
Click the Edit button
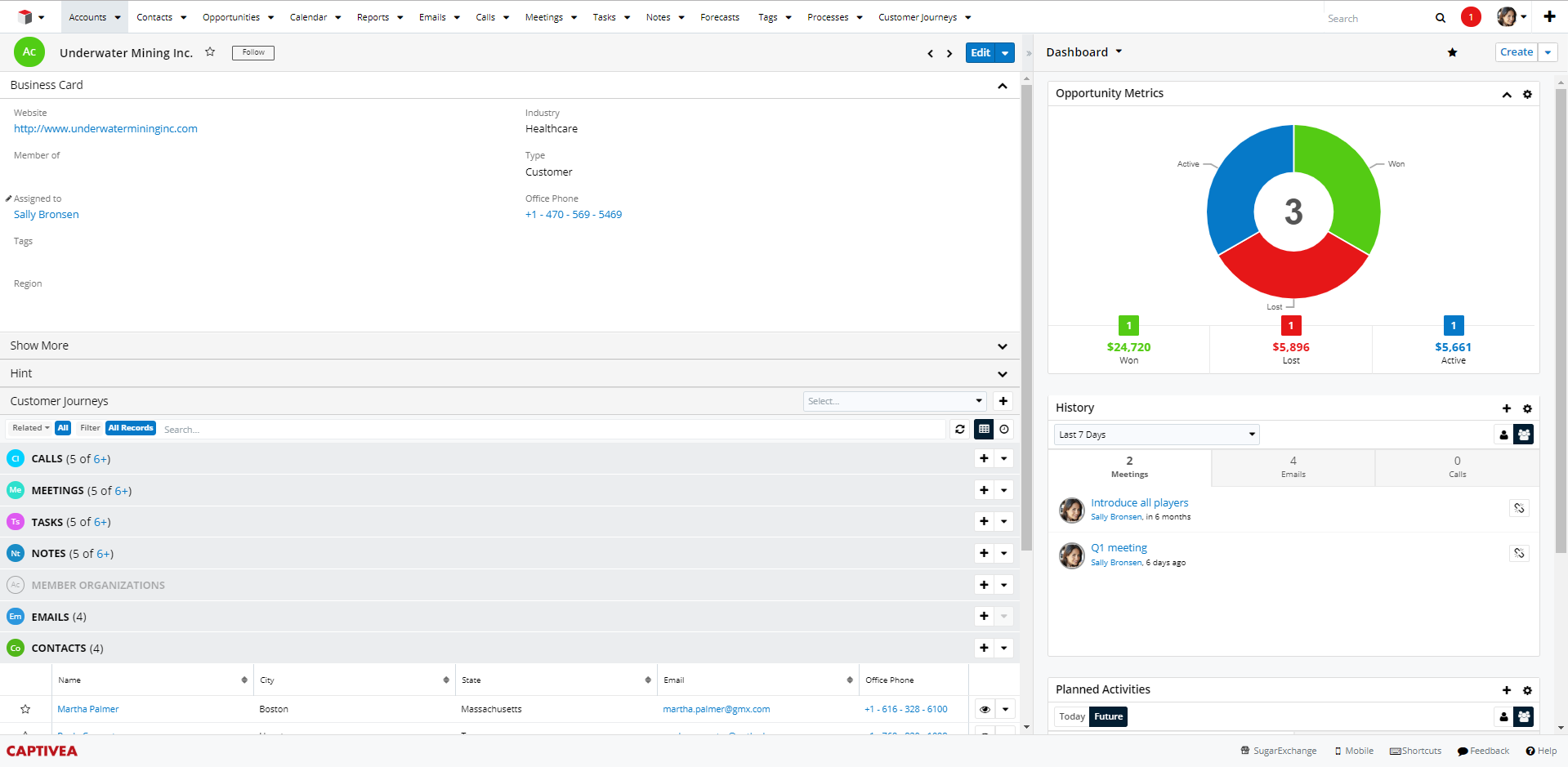(981, 53)
